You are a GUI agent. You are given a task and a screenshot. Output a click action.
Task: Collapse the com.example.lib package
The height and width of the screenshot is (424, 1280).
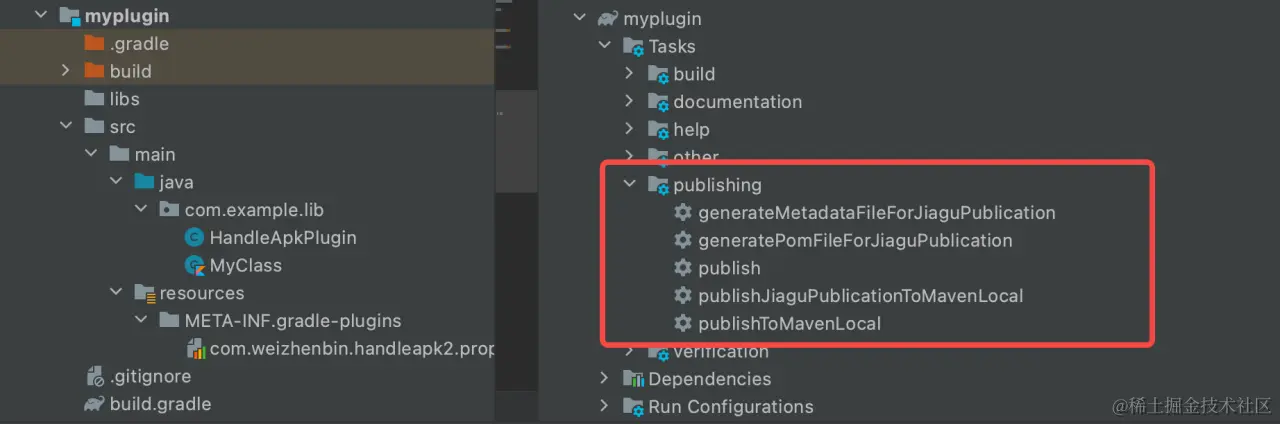pos(141,210)
